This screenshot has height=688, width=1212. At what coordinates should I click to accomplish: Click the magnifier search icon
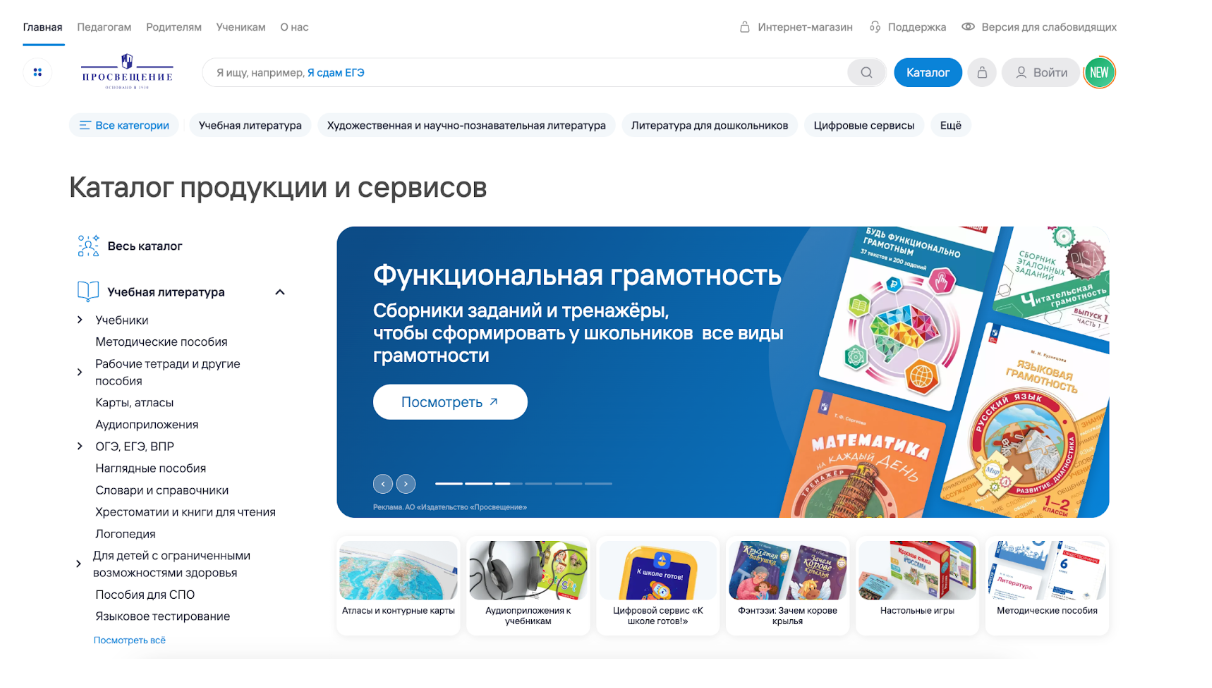(866, 72)
